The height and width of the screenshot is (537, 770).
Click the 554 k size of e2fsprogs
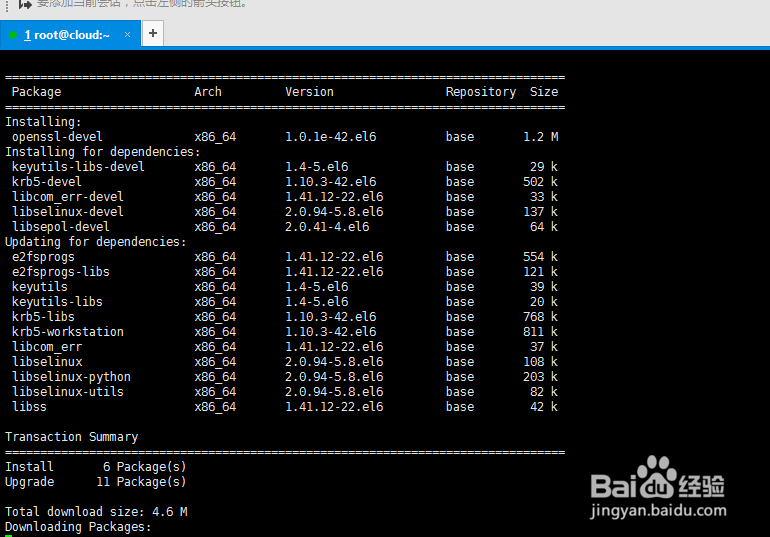point(540,257)
